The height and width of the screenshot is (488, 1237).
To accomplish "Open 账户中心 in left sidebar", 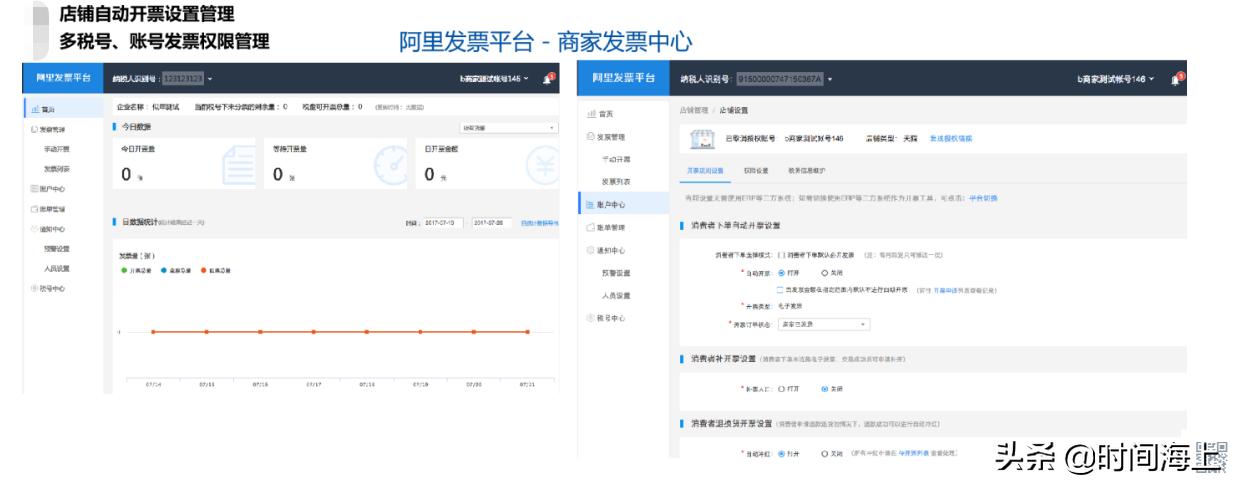I will coord(53,189).
